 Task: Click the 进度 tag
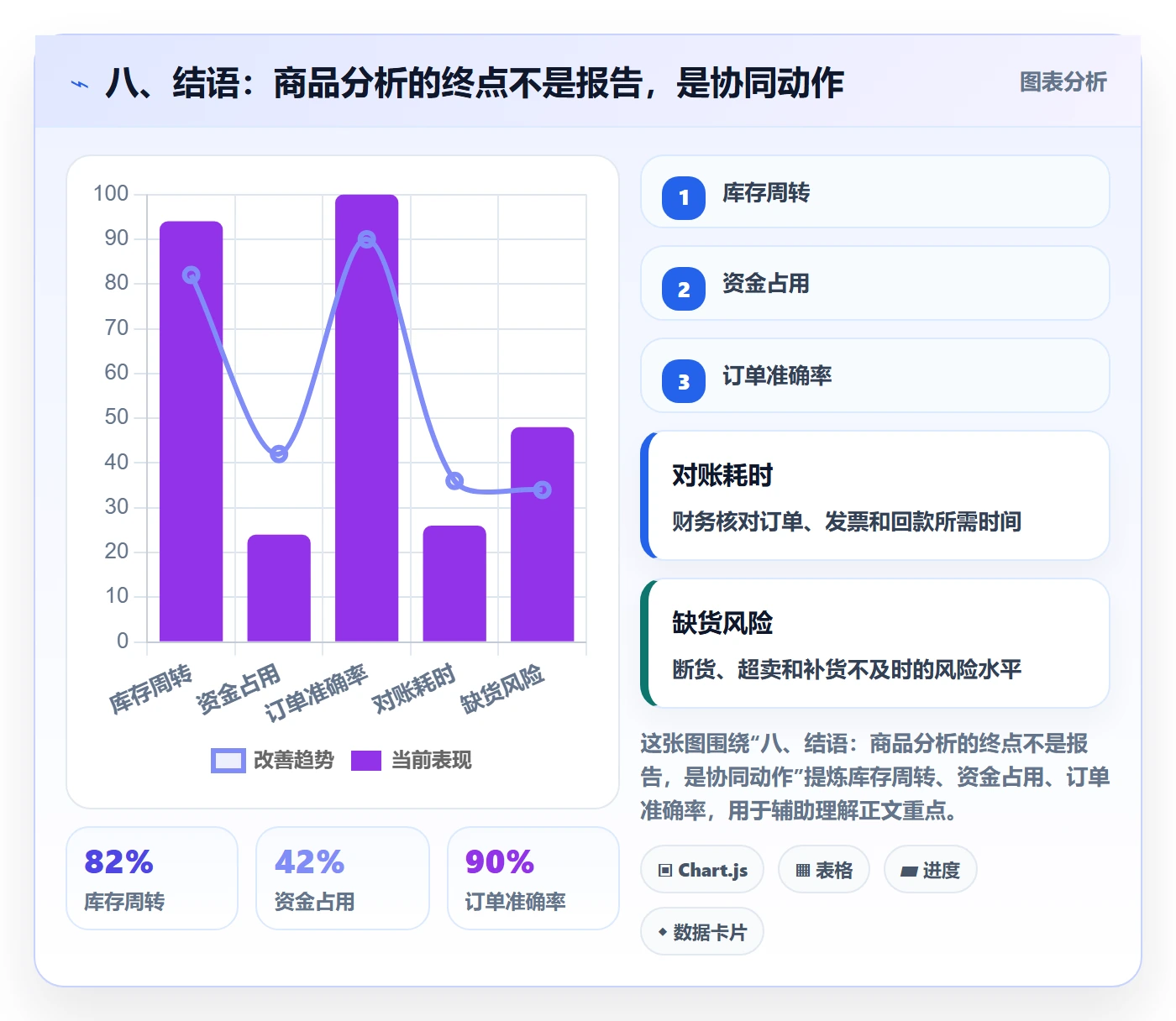coord(931,870)
